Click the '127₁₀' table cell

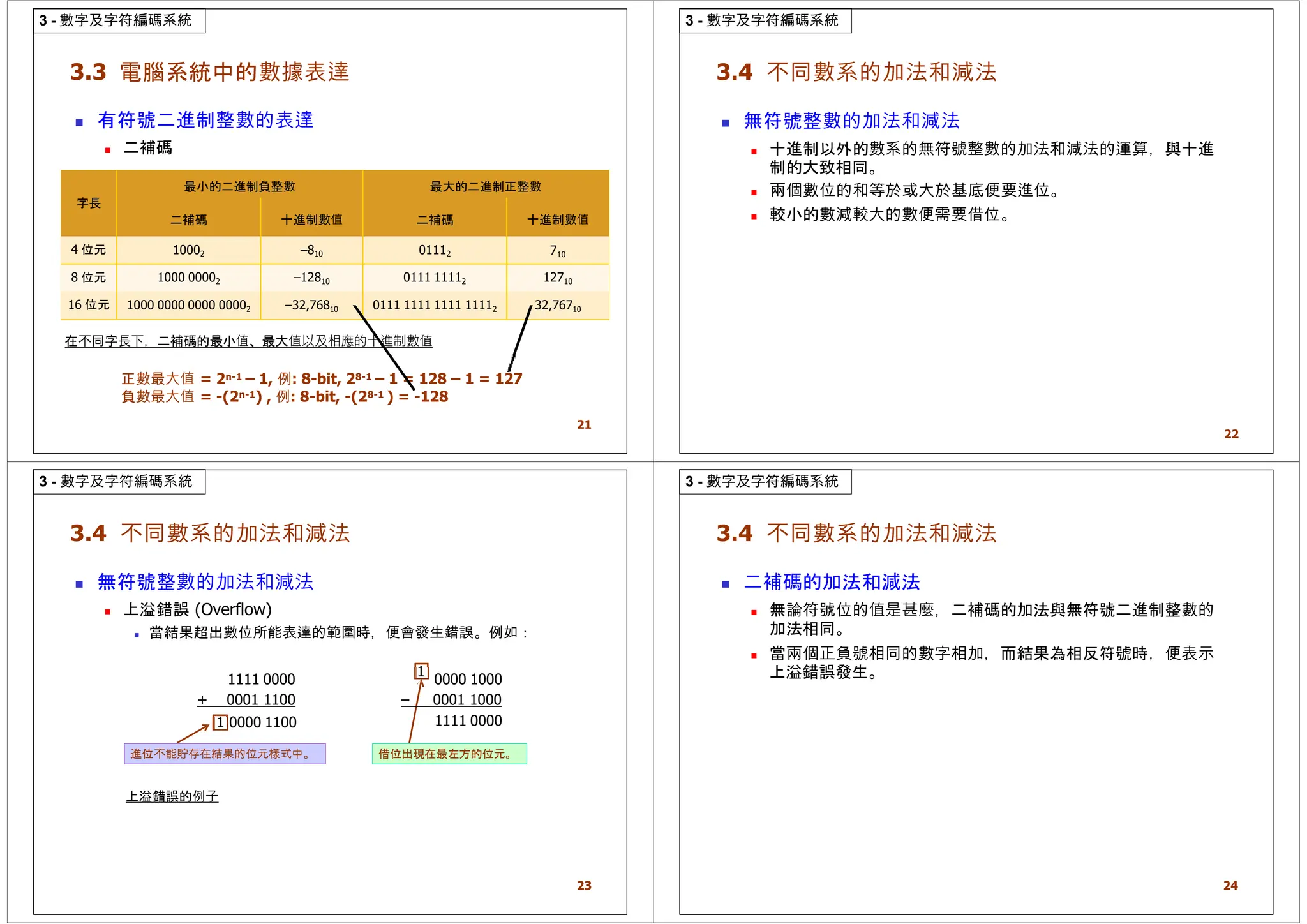558,278
